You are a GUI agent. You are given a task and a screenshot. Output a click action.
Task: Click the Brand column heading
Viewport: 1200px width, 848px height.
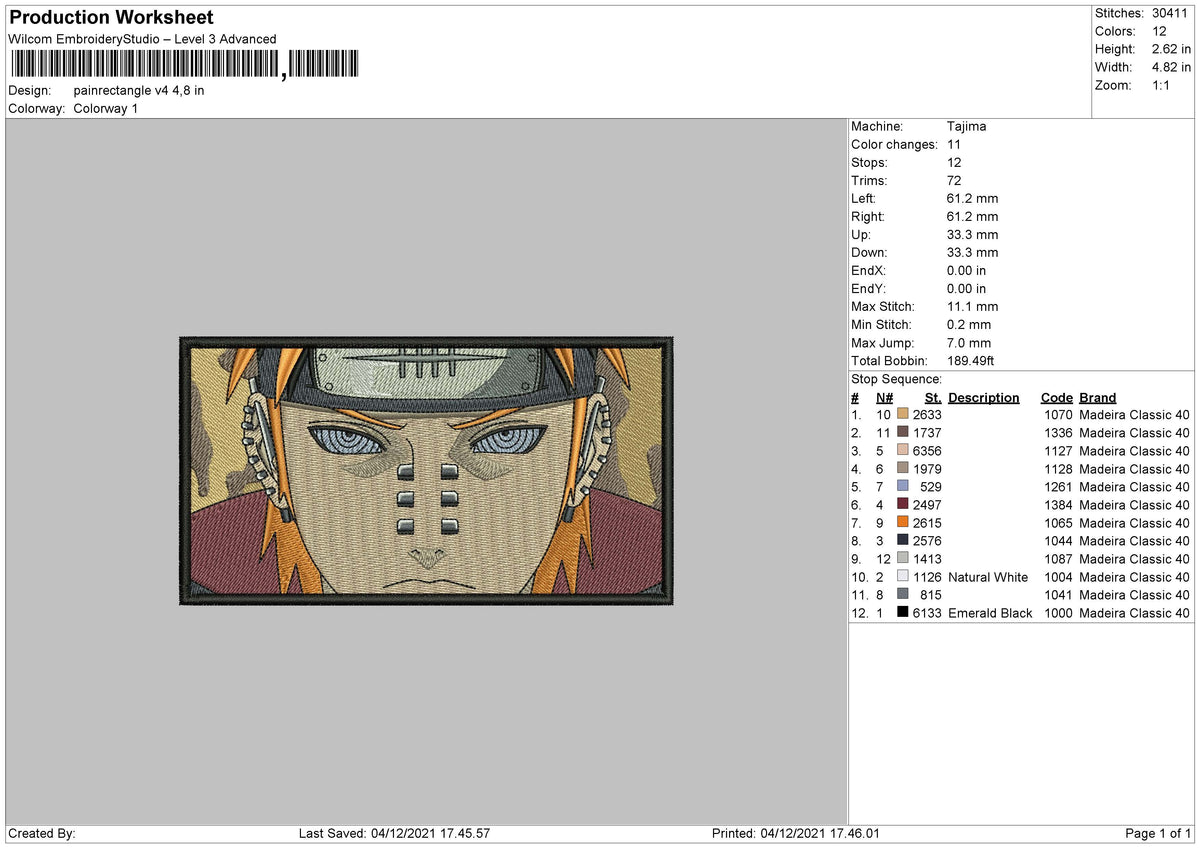1097,397
